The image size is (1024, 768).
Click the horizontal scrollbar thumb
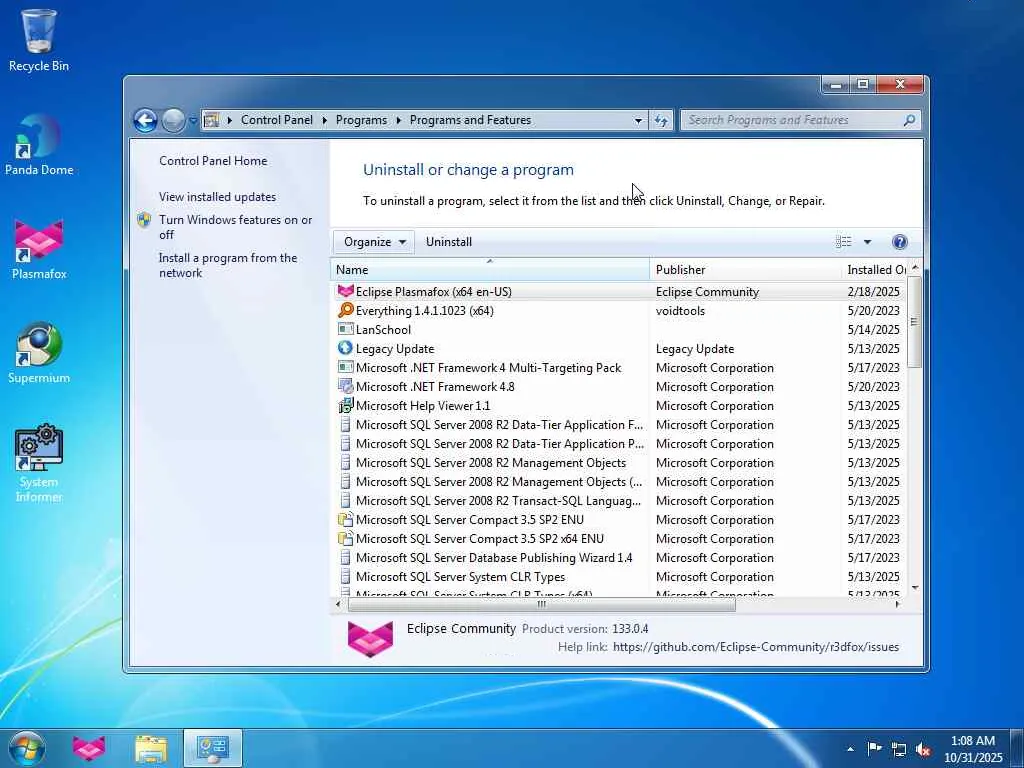click(541, 604)
